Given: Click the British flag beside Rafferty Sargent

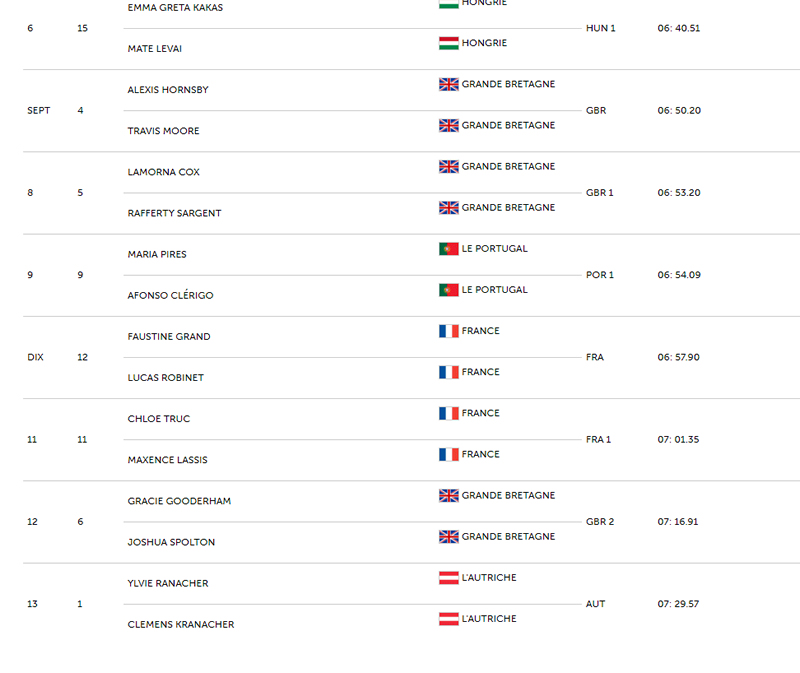Looking at the screenshot, I should [x=448, y=208].
